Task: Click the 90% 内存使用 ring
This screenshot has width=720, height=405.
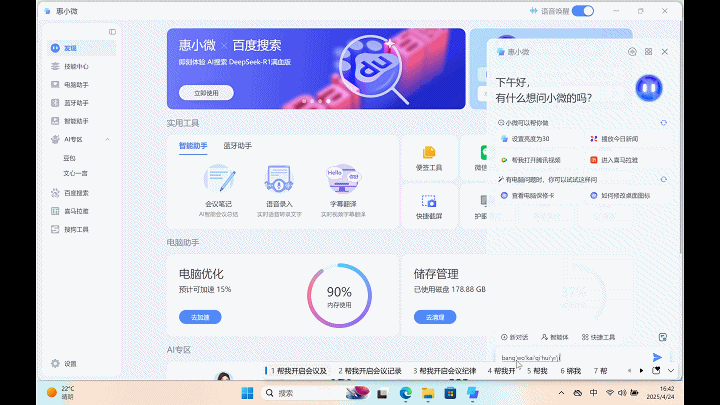Action: pos(339,295)
